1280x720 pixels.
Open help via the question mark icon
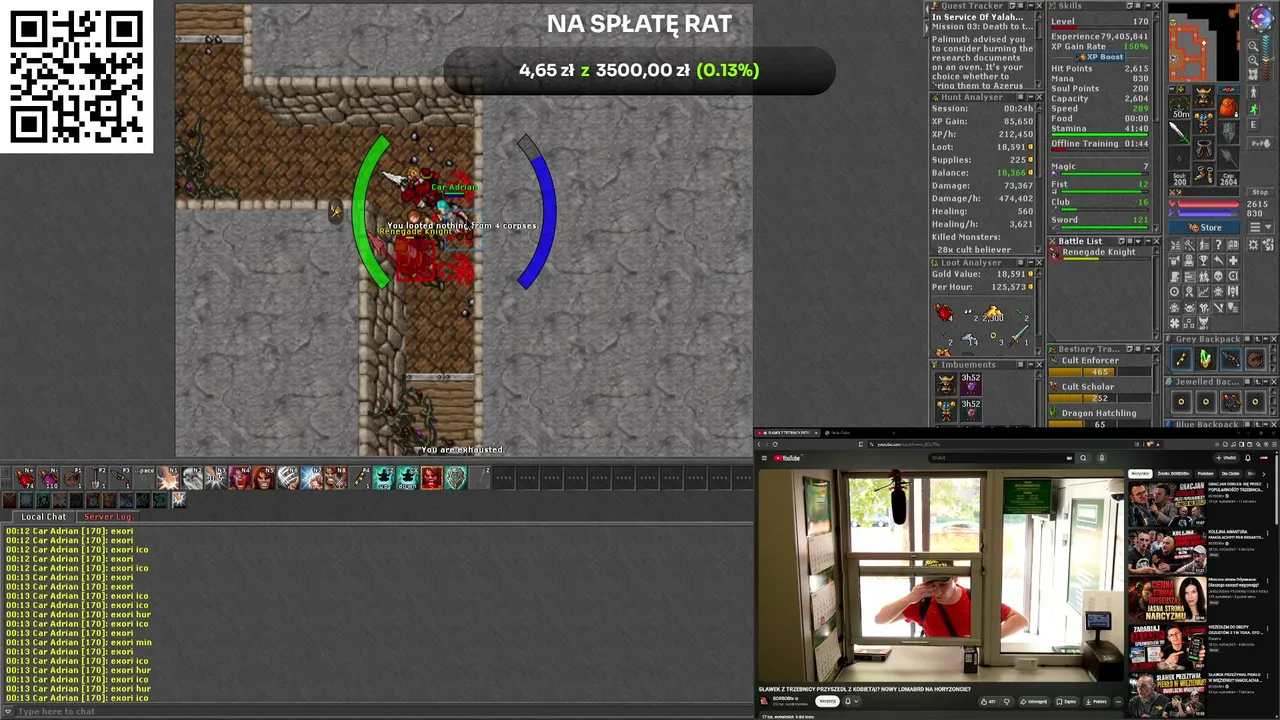point(1218,244)
